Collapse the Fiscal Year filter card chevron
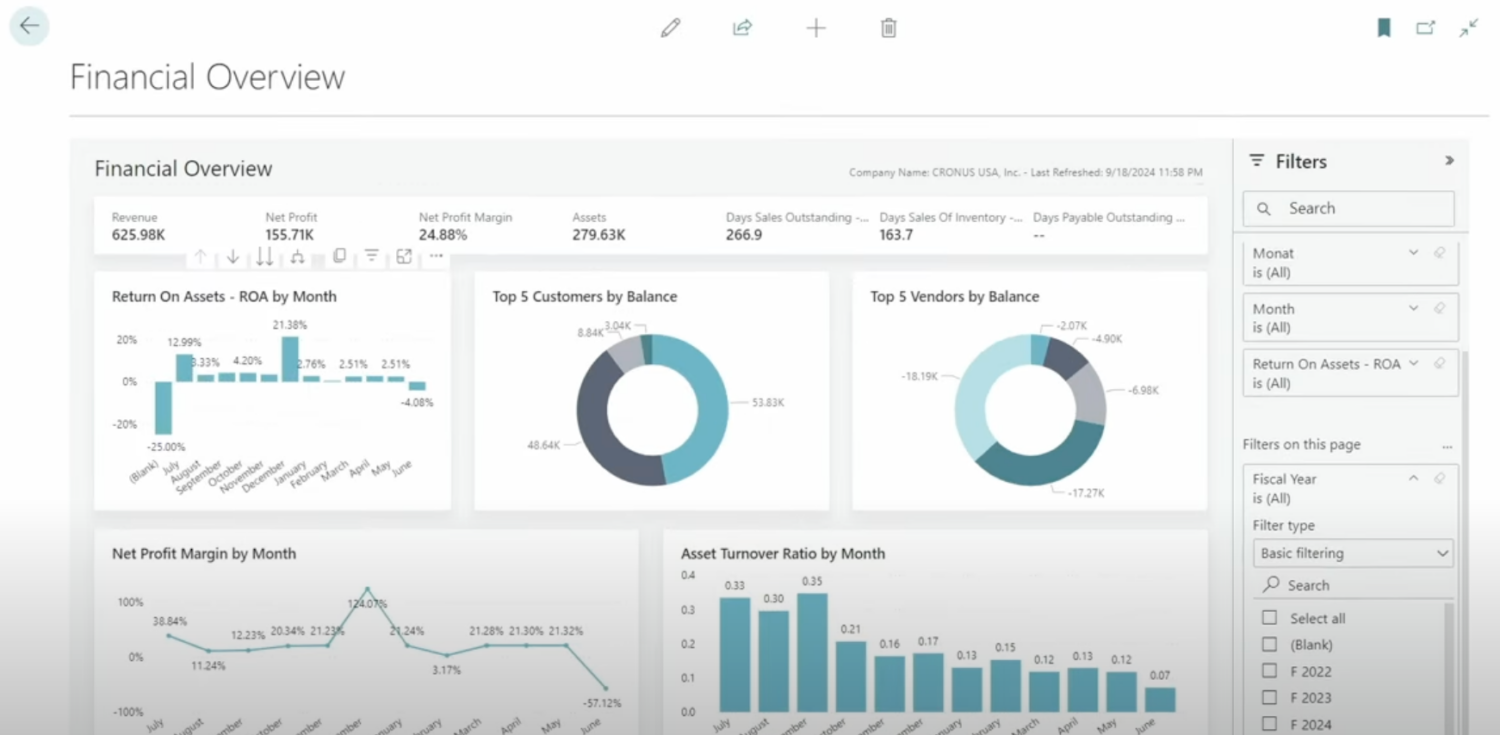The height and width of the screenshot is (735, 1500). pos(1414,478)
